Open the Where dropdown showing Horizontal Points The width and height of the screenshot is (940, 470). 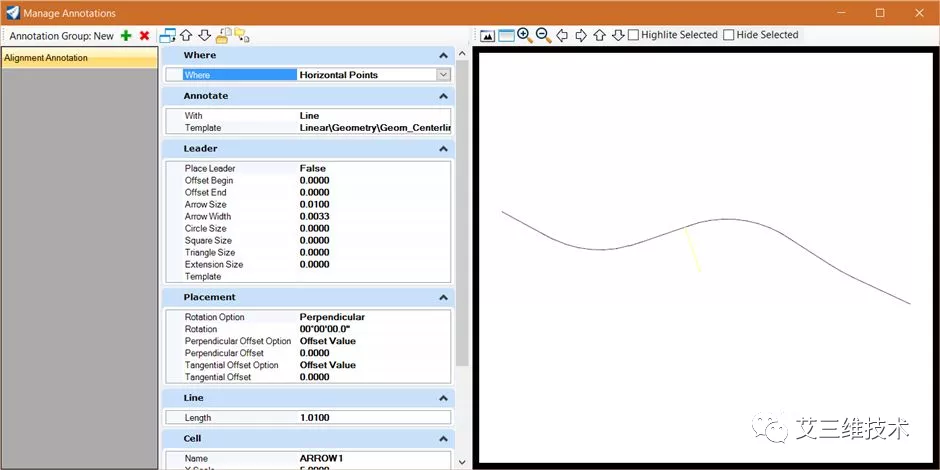click(x=444, y=75)
